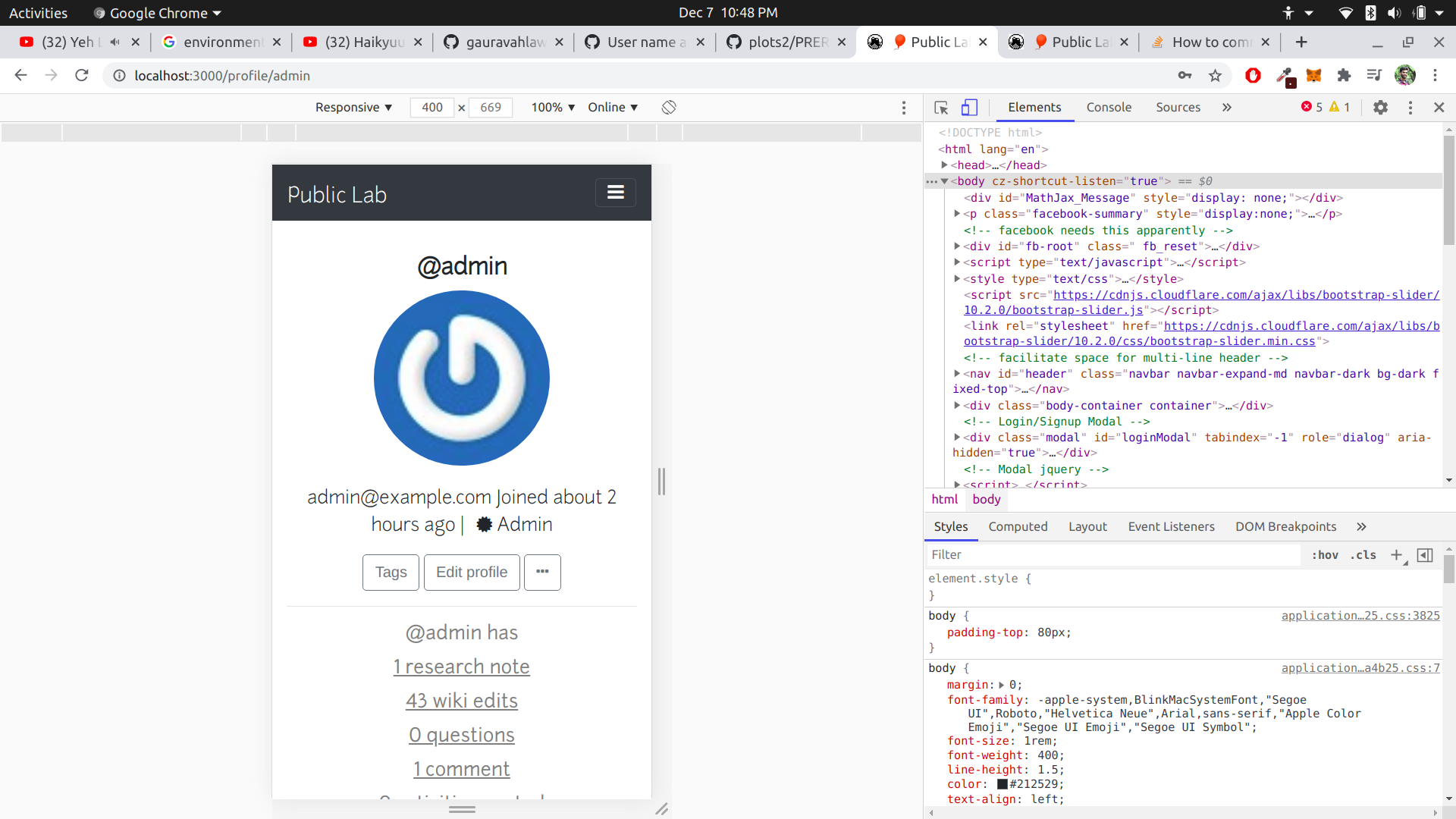Open the 100% zoom dropdown
Screen dimensions: 1456x819
[x=553, y=108]
